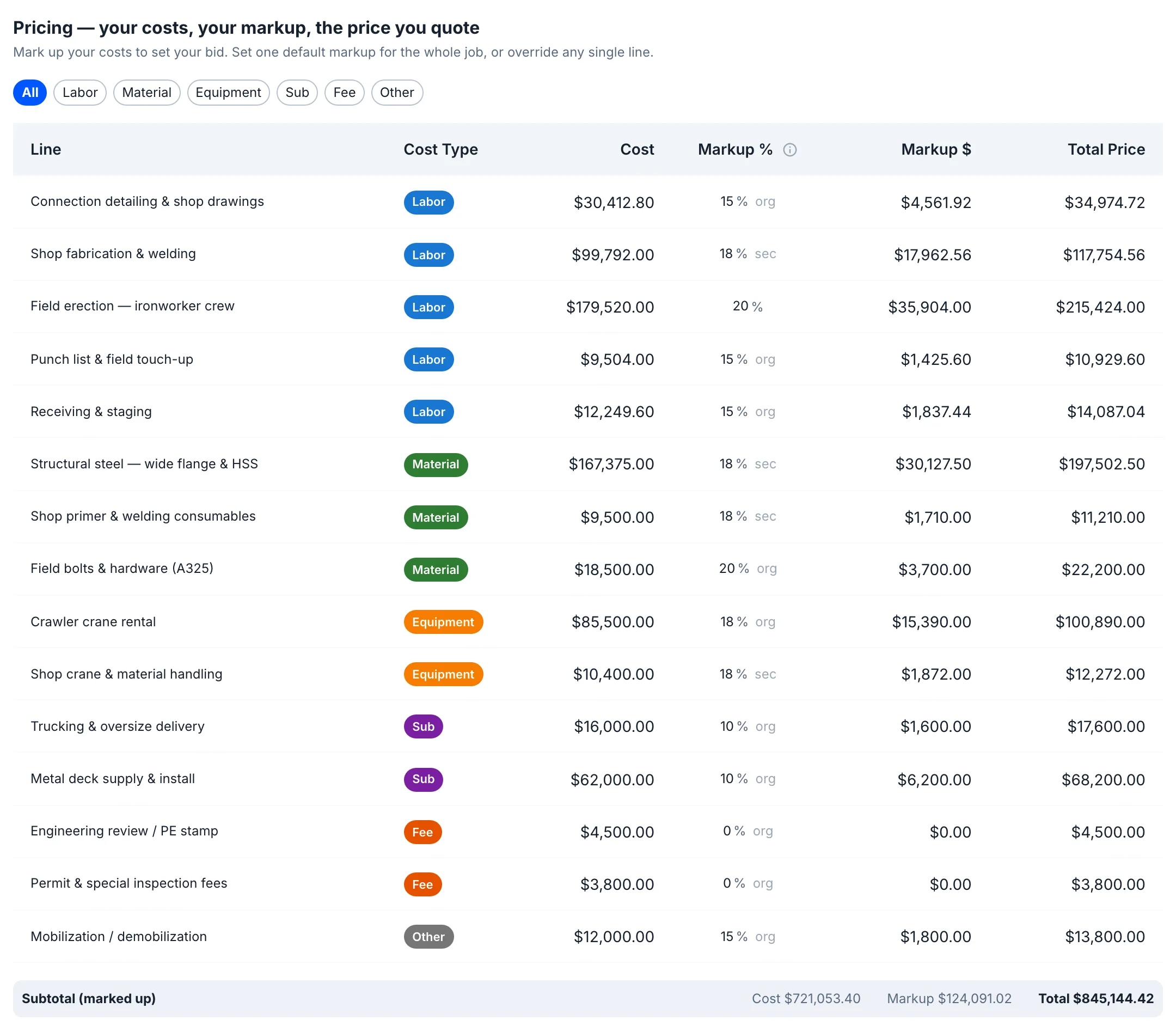This screenshot has height=1026, width=1176.
Task: Click the Material badge on Shop primer row
Action: click(436, 517)
